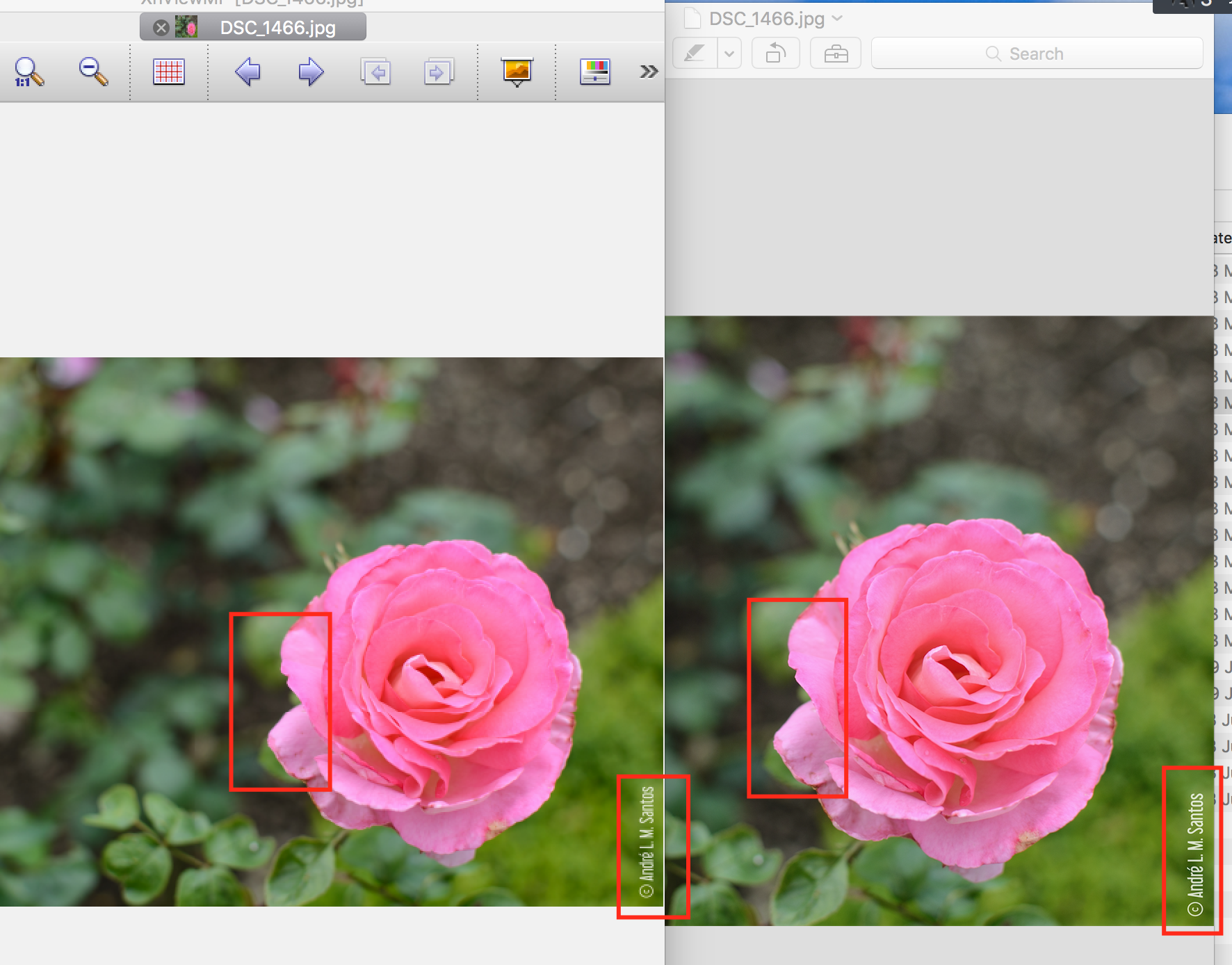Screen dimensions: 1232x965
Task: Open the color adjustment bars icon
Action: click(x=595, y=72)
